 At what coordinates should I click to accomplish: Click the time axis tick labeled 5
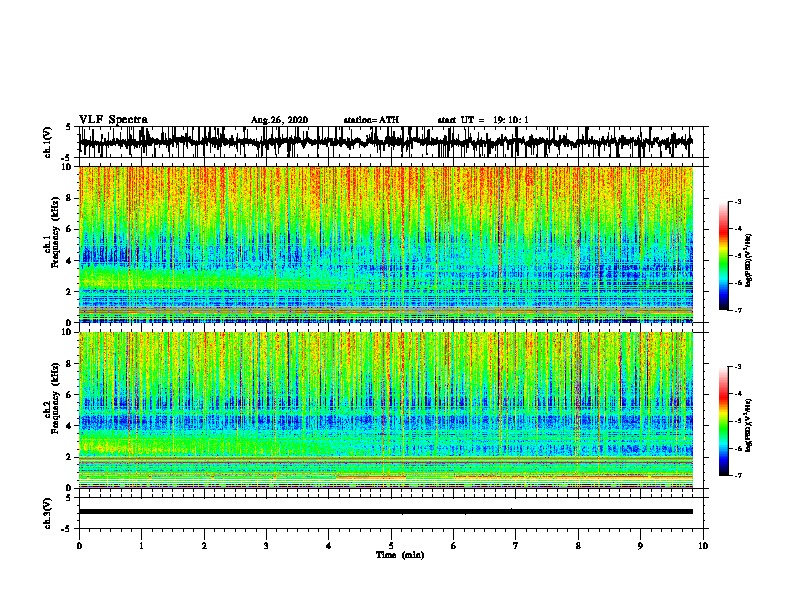tap(391, 546)
